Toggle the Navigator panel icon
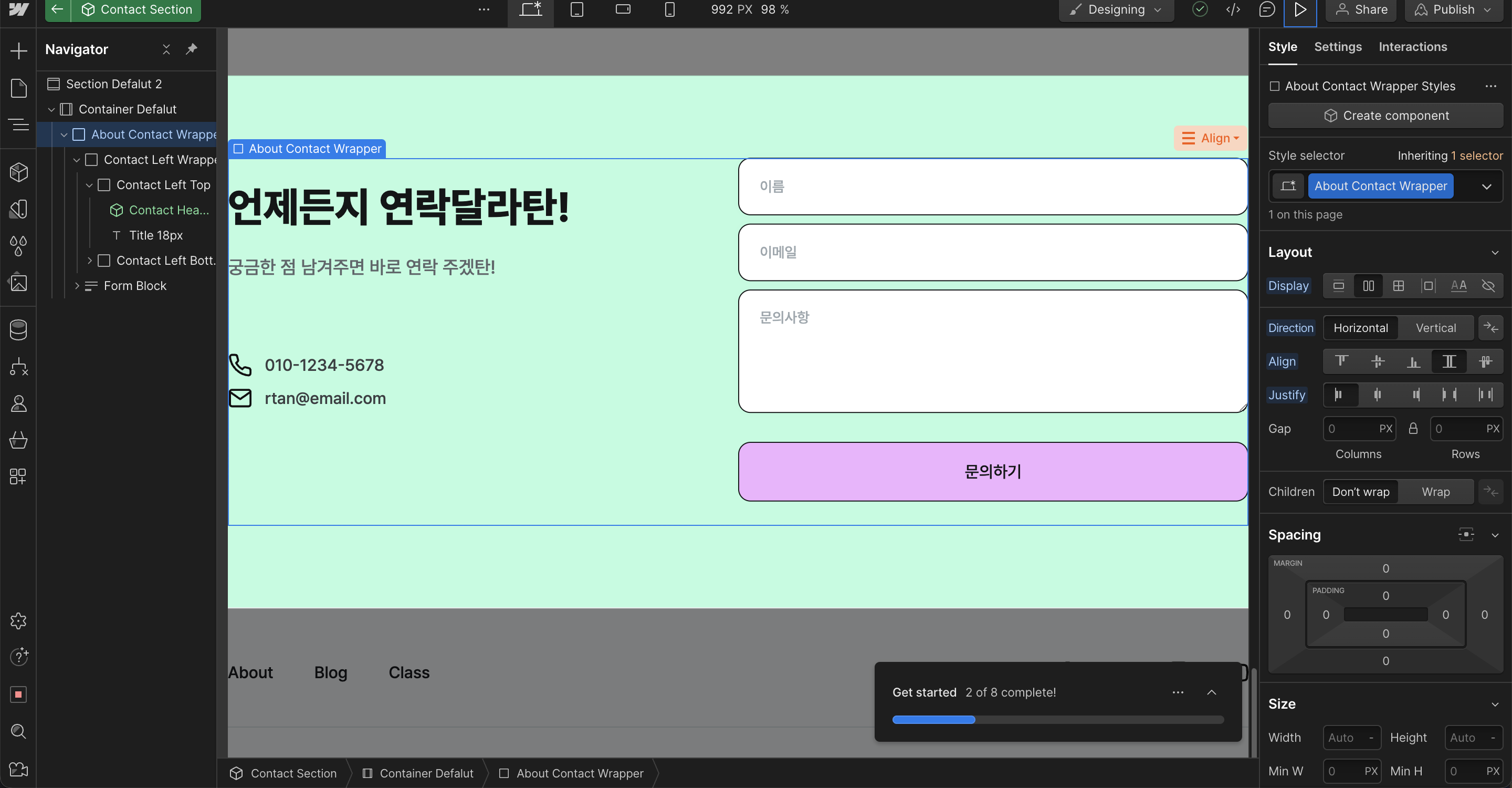 18,125
